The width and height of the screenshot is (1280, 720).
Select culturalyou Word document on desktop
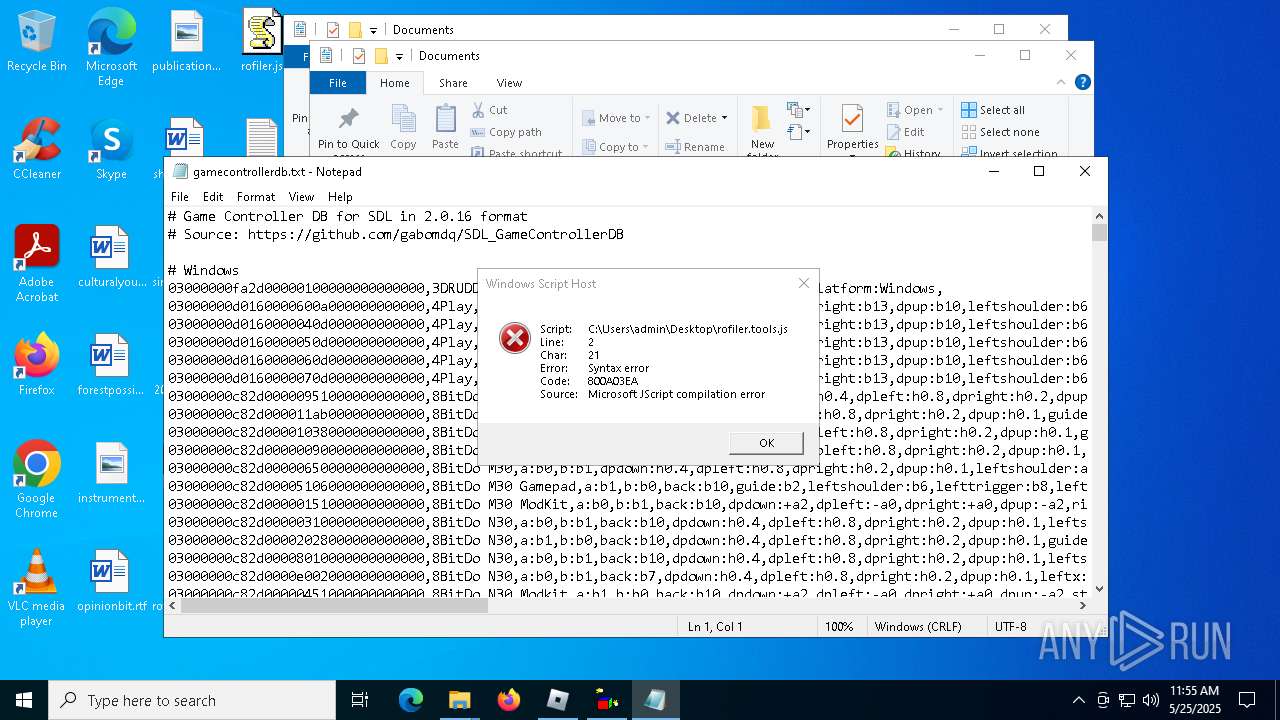coord(111,257)
